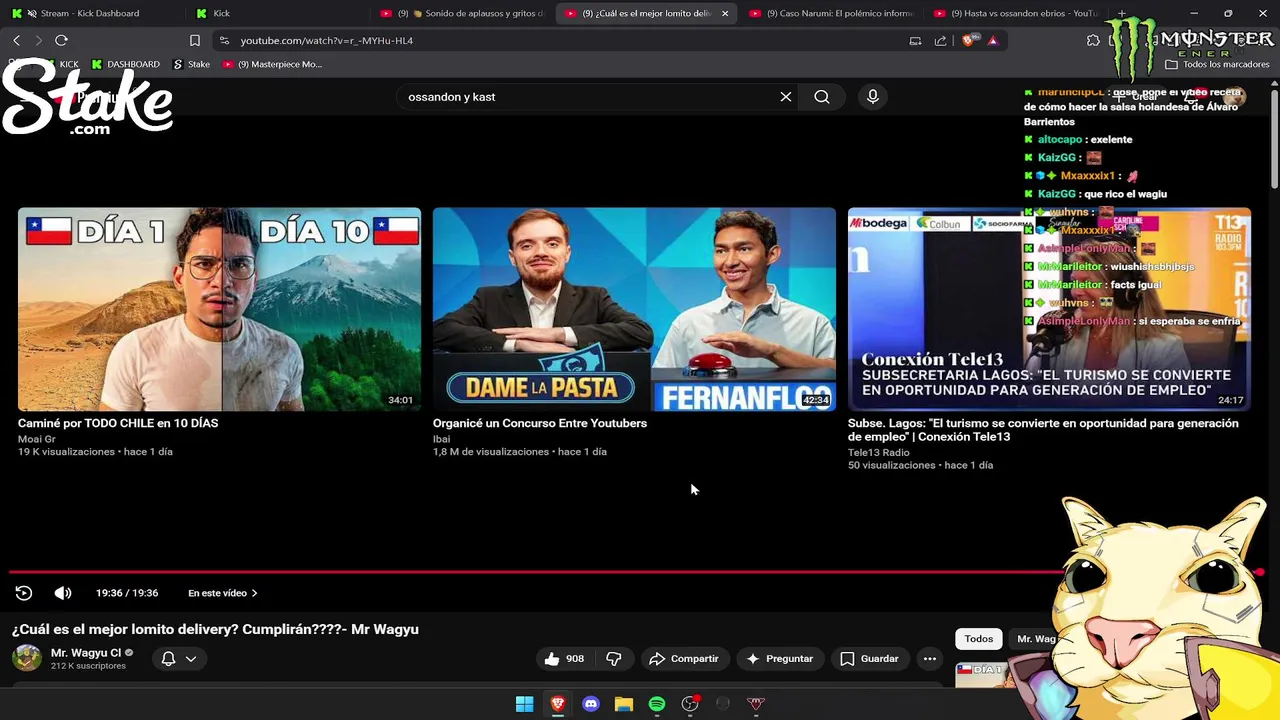Image resolution: width=1280 pixels, height=720 pixels.
Task: Switch to 'Caso Narumi' browser tab
Action: [x=831, y=13]
